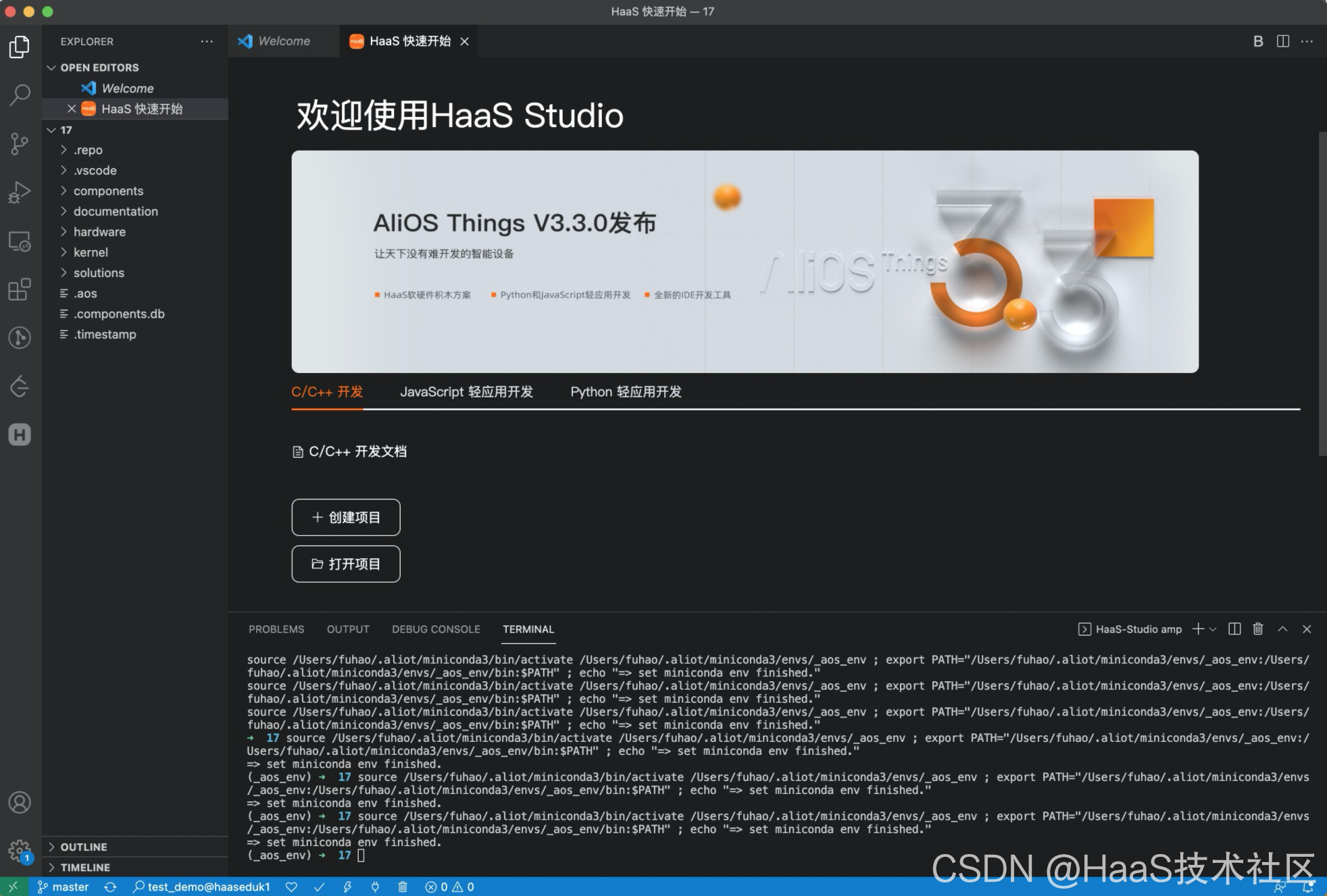This screenshot has width=1327, height=896.
Task: Click the 创建项目 button
Action: pyautogui.click(x=346, y=518)
